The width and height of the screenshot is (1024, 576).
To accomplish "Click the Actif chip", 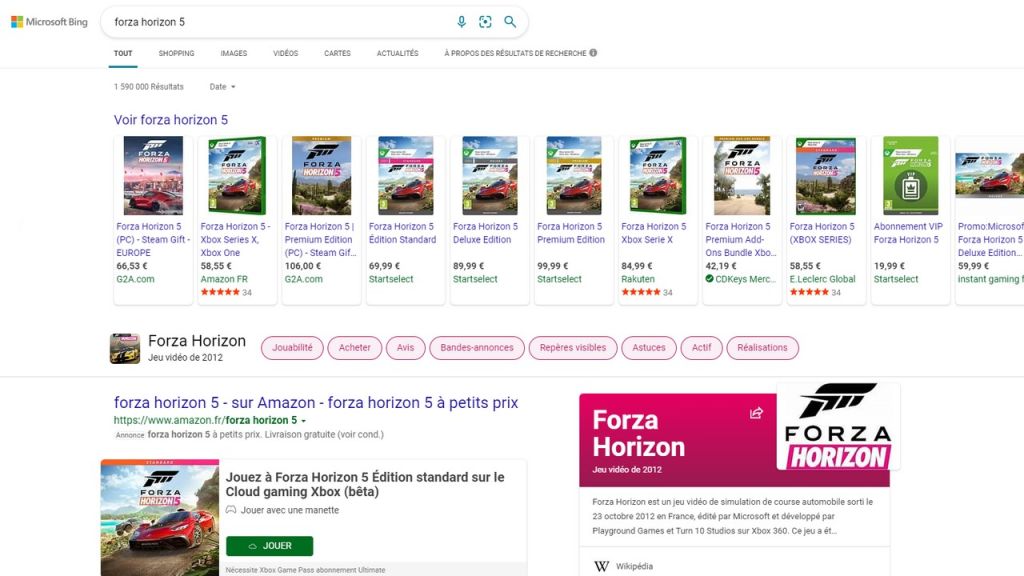I will pyautogui.click(x=701, y=347).
